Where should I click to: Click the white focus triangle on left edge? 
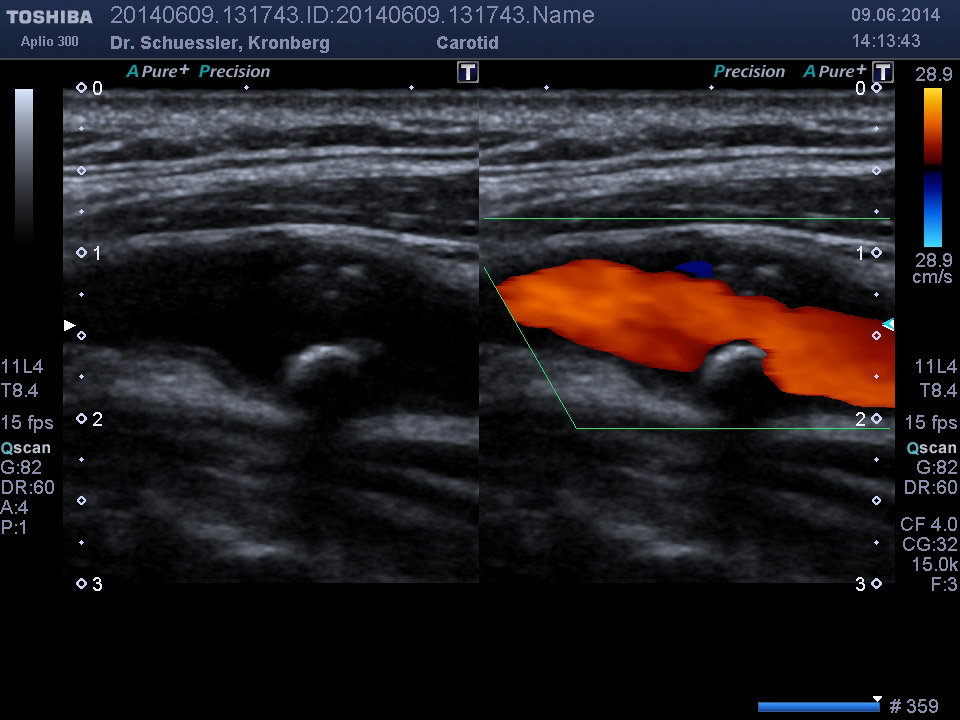pos(69,325)
